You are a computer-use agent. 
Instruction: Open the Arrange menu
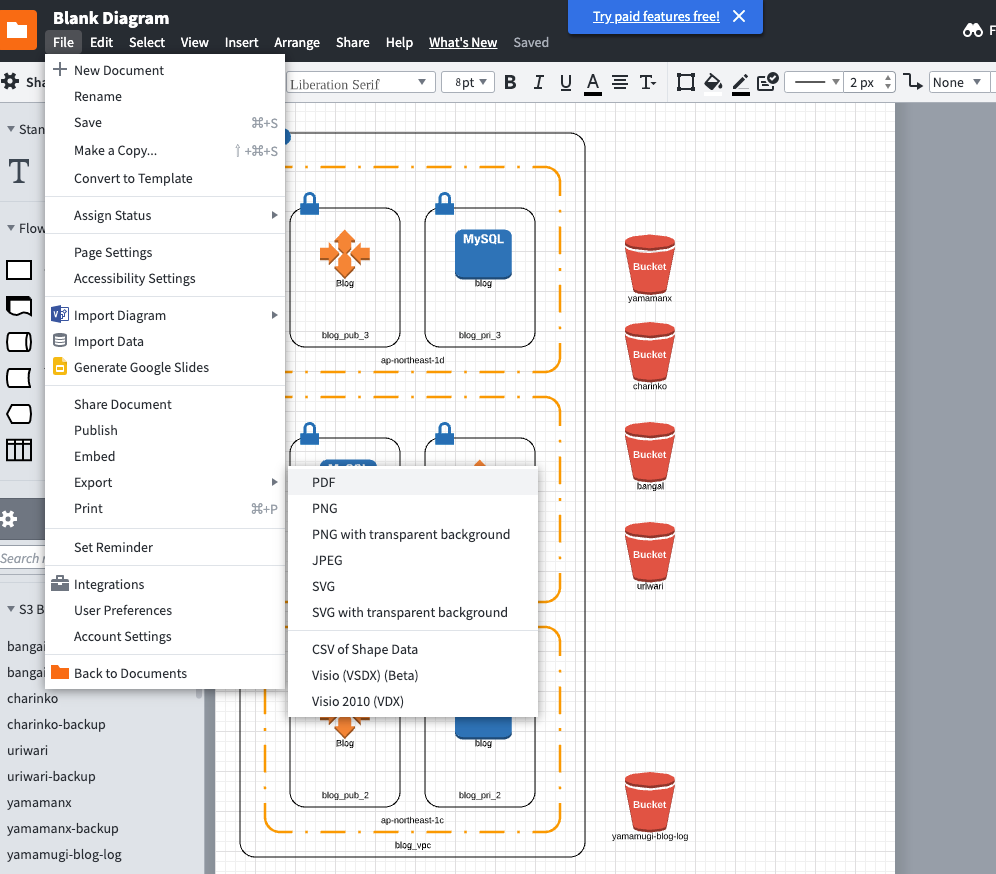point(297,43)
